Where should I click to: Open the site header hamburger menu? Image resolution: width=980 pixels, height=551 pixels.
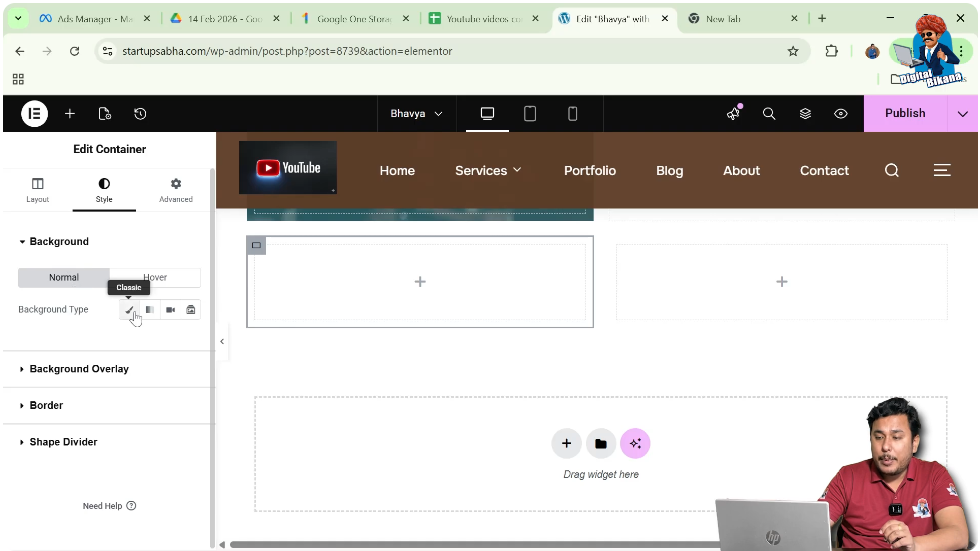942,170
